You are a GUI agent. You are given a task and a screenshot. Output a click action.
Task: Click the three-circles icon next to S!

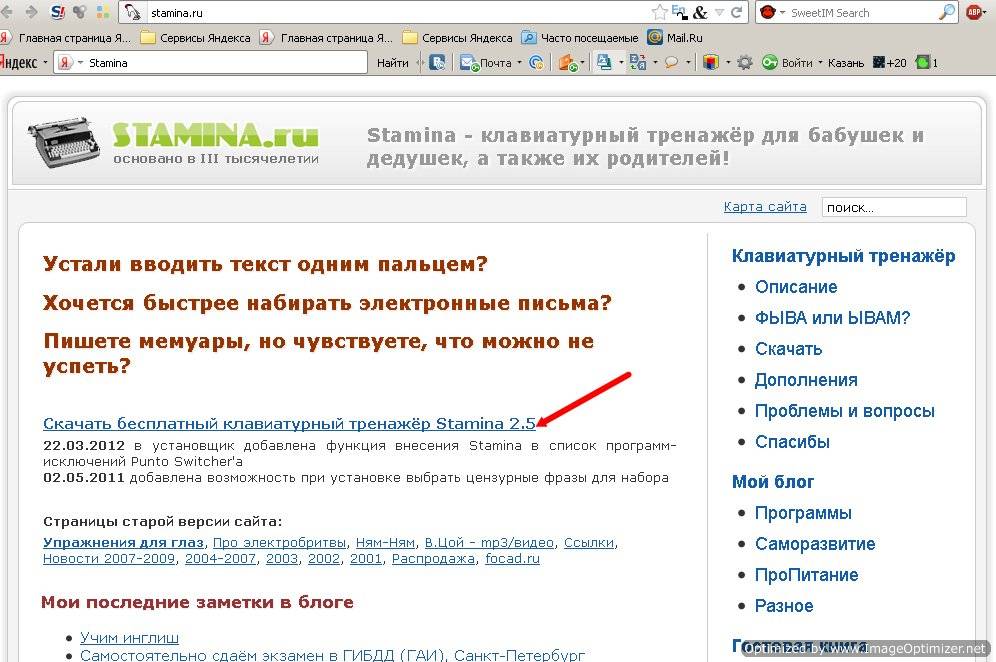click(80, 12)
